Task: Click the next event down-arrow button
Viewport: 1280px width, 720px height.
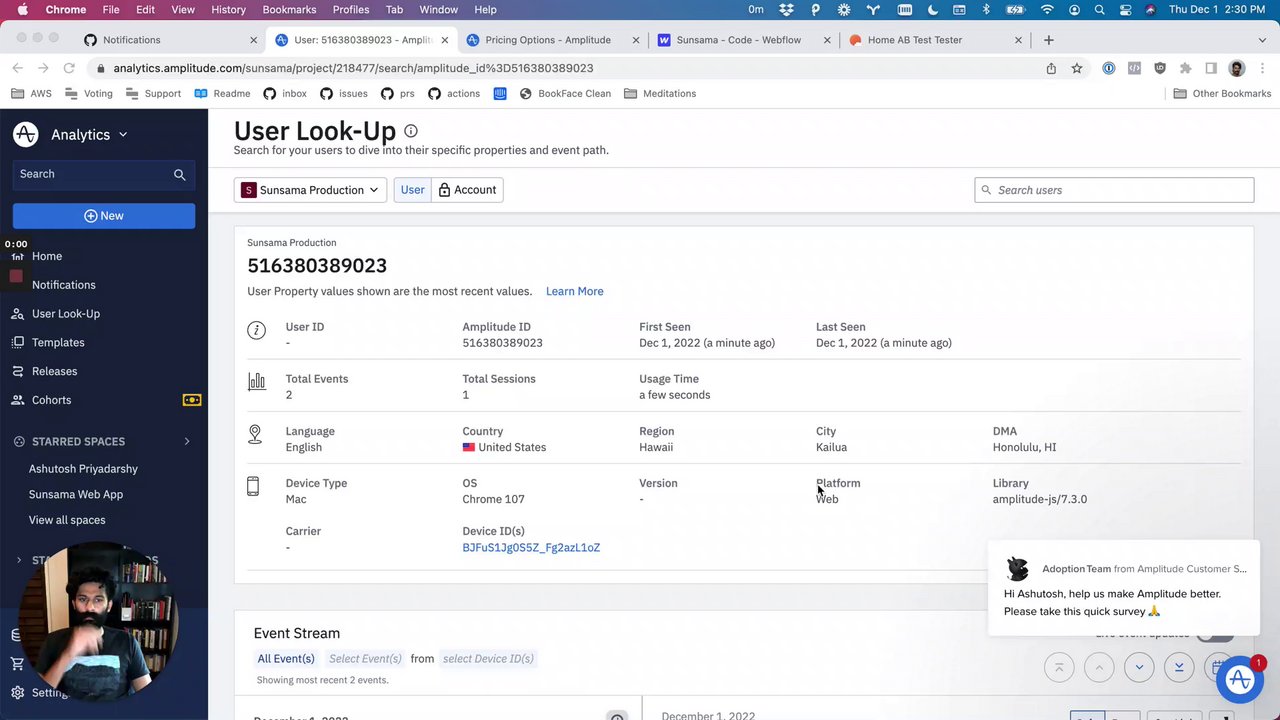Action: click(x=1139, y=667)
